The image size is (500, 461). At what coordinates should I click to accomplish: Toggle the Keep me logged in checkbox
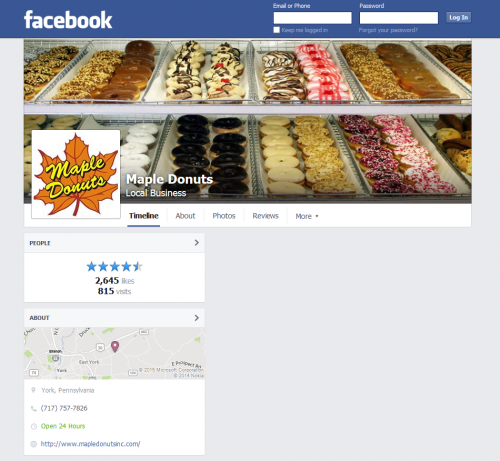click(276, 30)
